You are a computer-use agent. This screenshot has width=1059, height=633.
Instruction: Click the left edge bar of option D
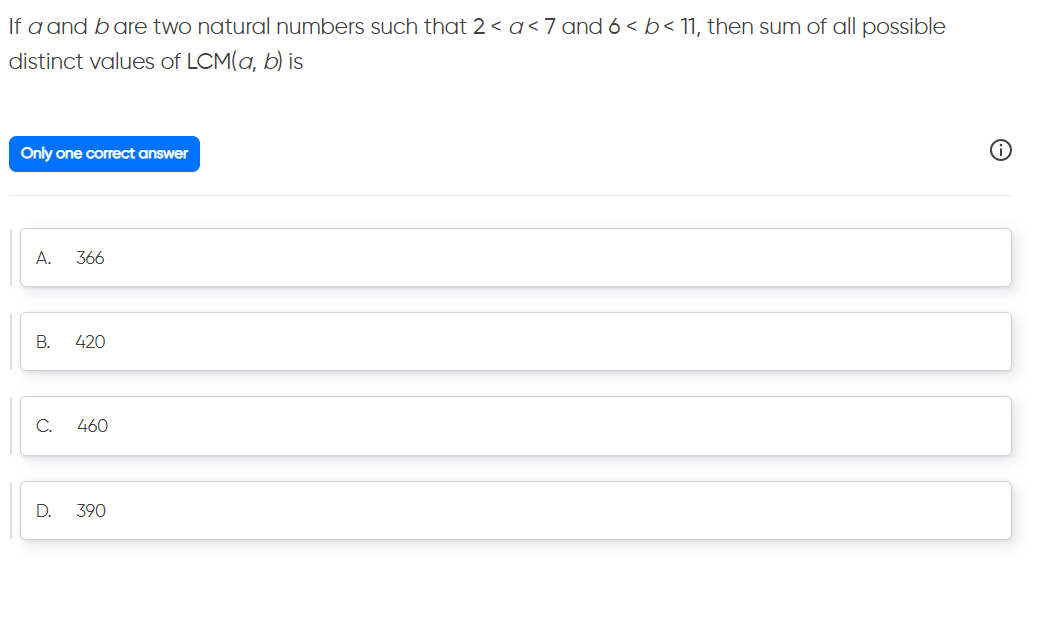tap(11, 510)
